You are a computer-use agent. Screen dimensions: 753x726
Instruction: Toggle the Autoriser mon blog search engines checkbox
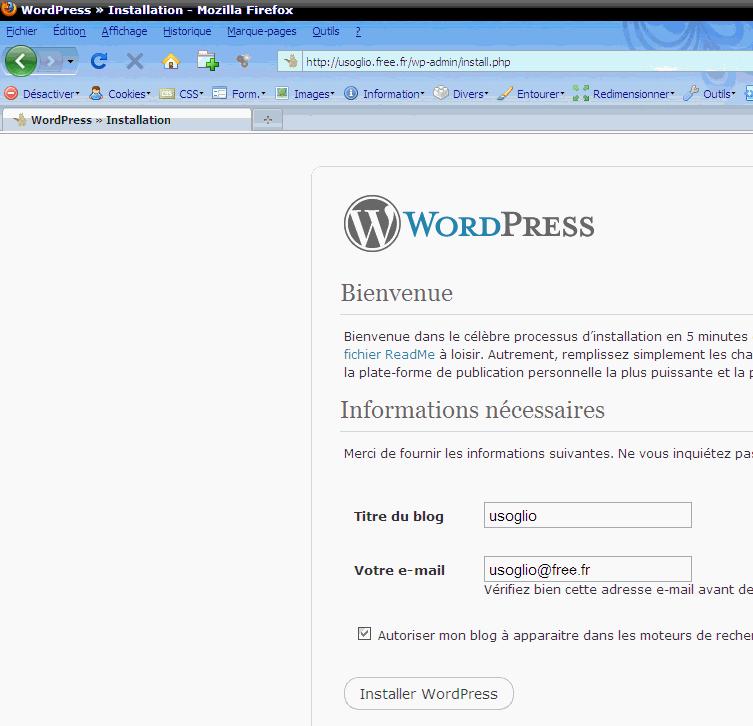364,633
